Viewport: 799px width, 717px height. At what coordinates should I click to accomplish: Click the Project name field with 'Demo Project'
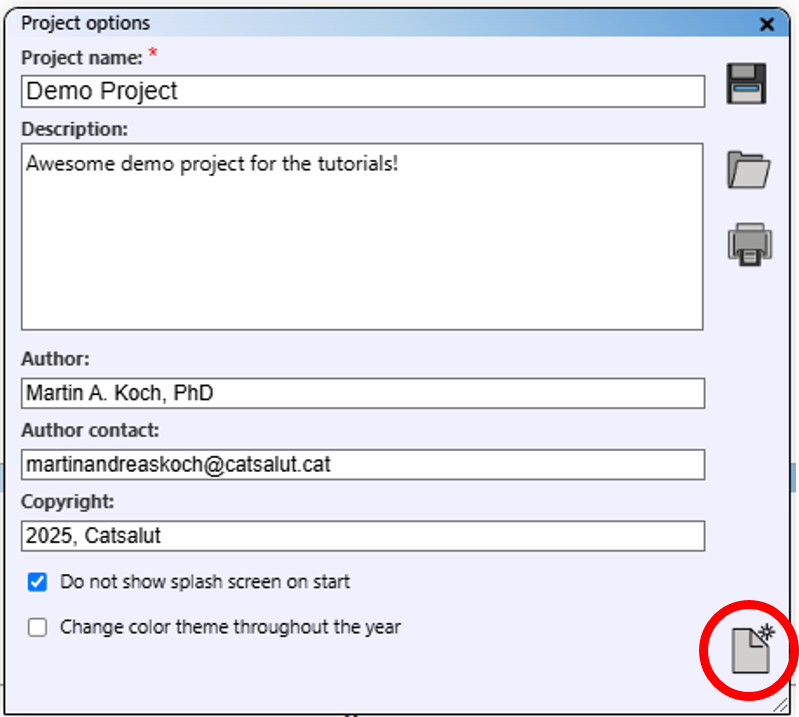tap(362, 91)
